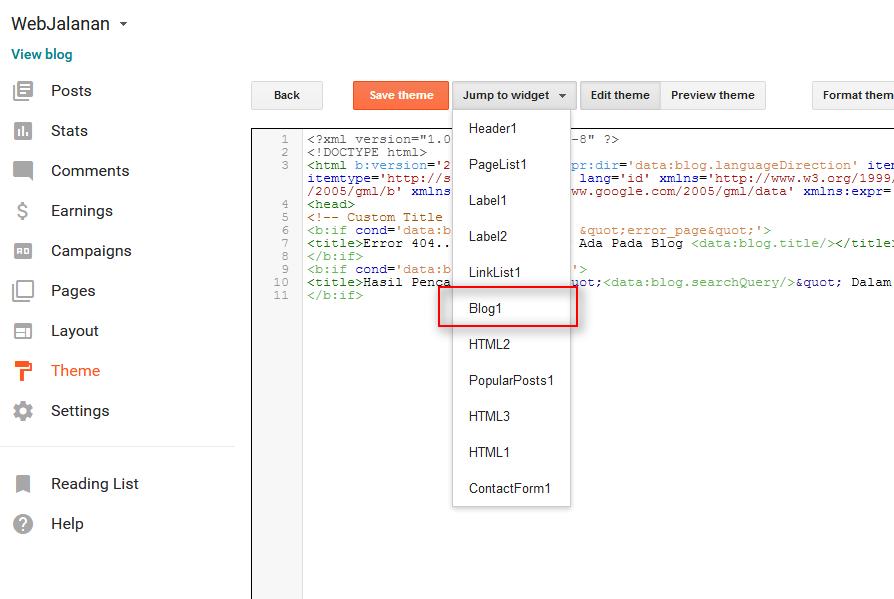Jump to the HTML2 widget
This screenshot has width=894, height=599.
click(511, 344)
